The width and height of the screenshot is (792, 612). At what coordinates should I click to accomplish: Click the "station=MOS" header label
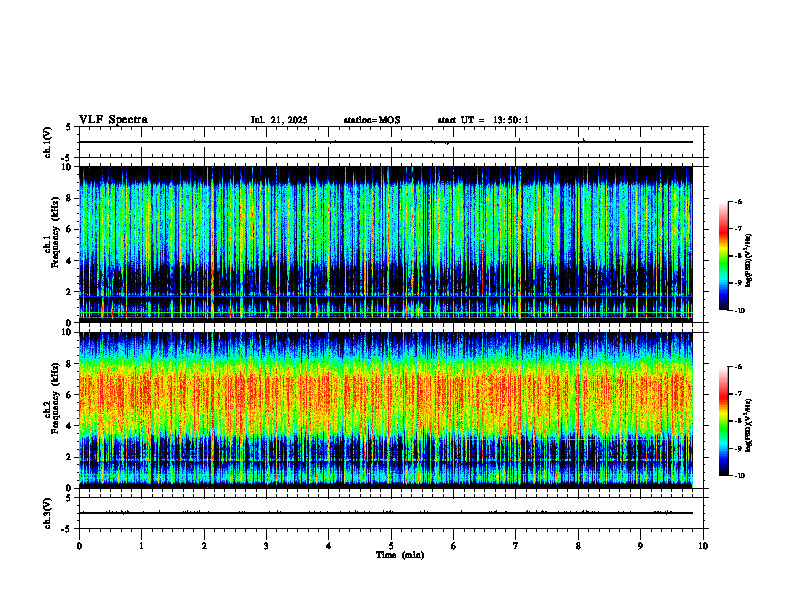pyautogui.click(x=372, y=120)
